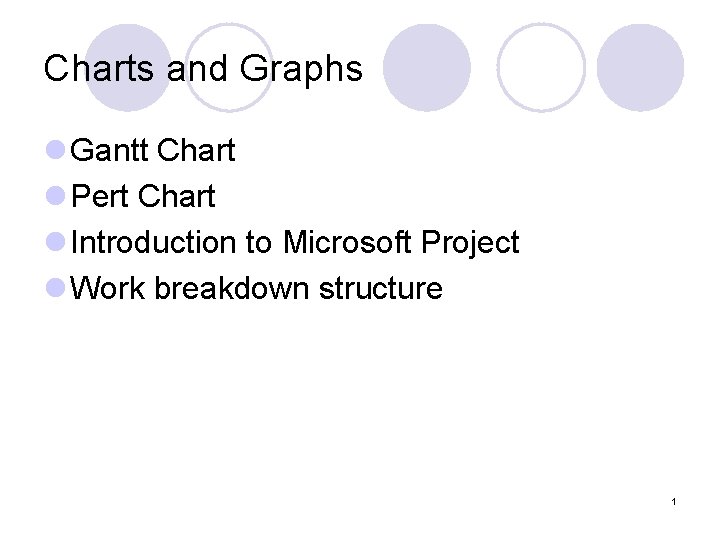Click the slide number 1

[x=675, y=501]
